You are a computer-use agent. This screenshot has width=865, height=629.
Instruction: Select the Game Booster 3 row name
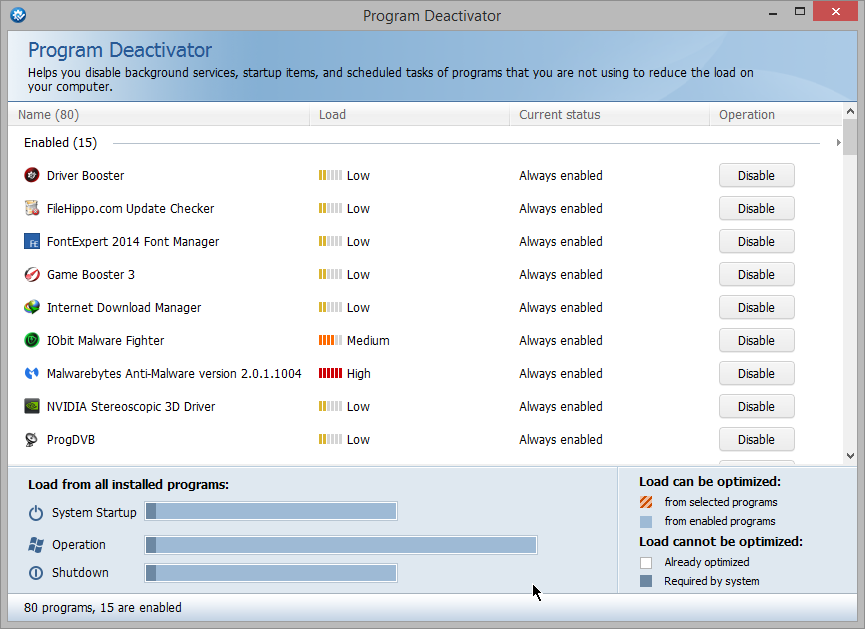[x=90, y=275]
